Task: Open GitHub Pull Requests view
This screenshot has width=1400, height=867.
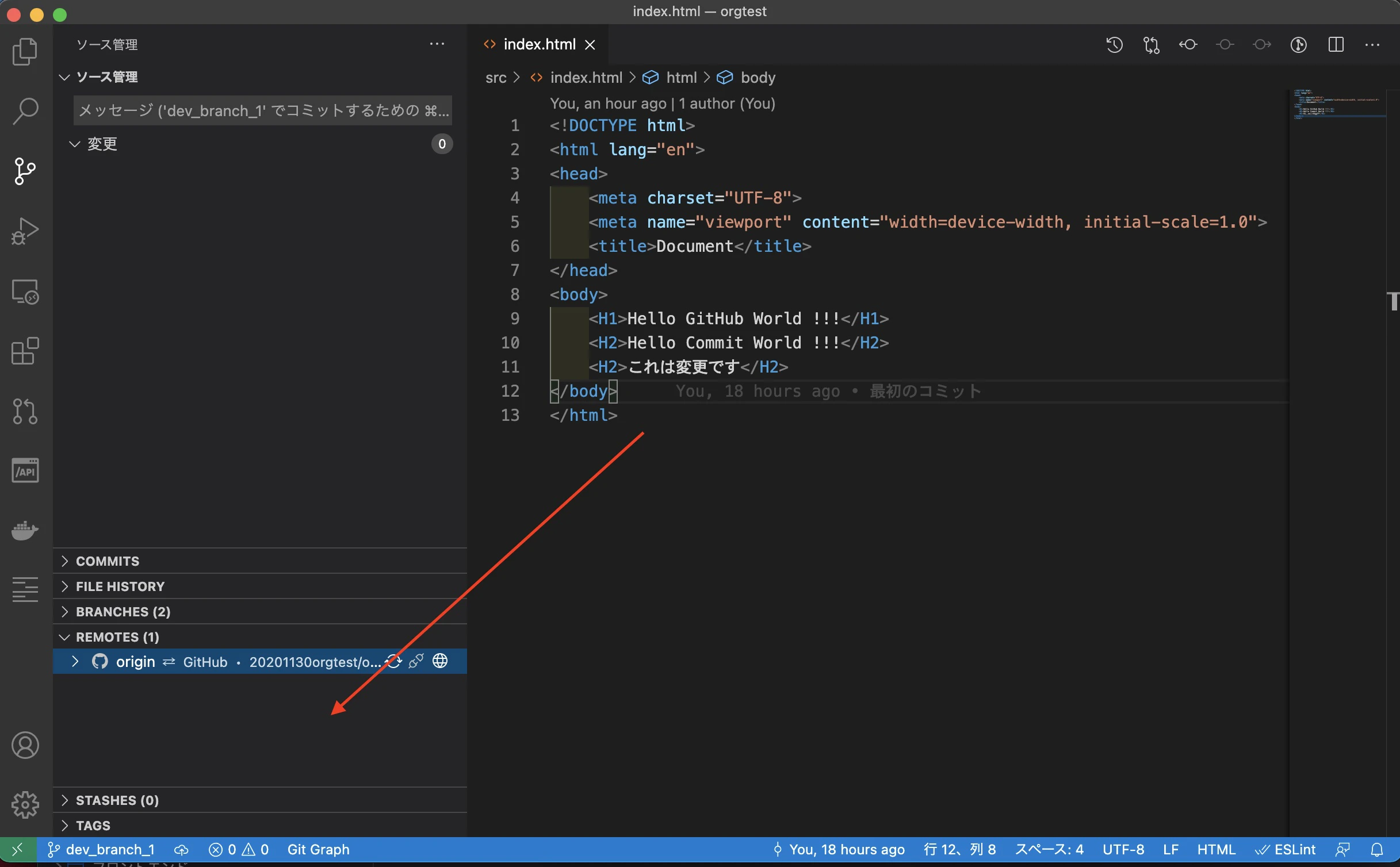Action: coord(25,411)
